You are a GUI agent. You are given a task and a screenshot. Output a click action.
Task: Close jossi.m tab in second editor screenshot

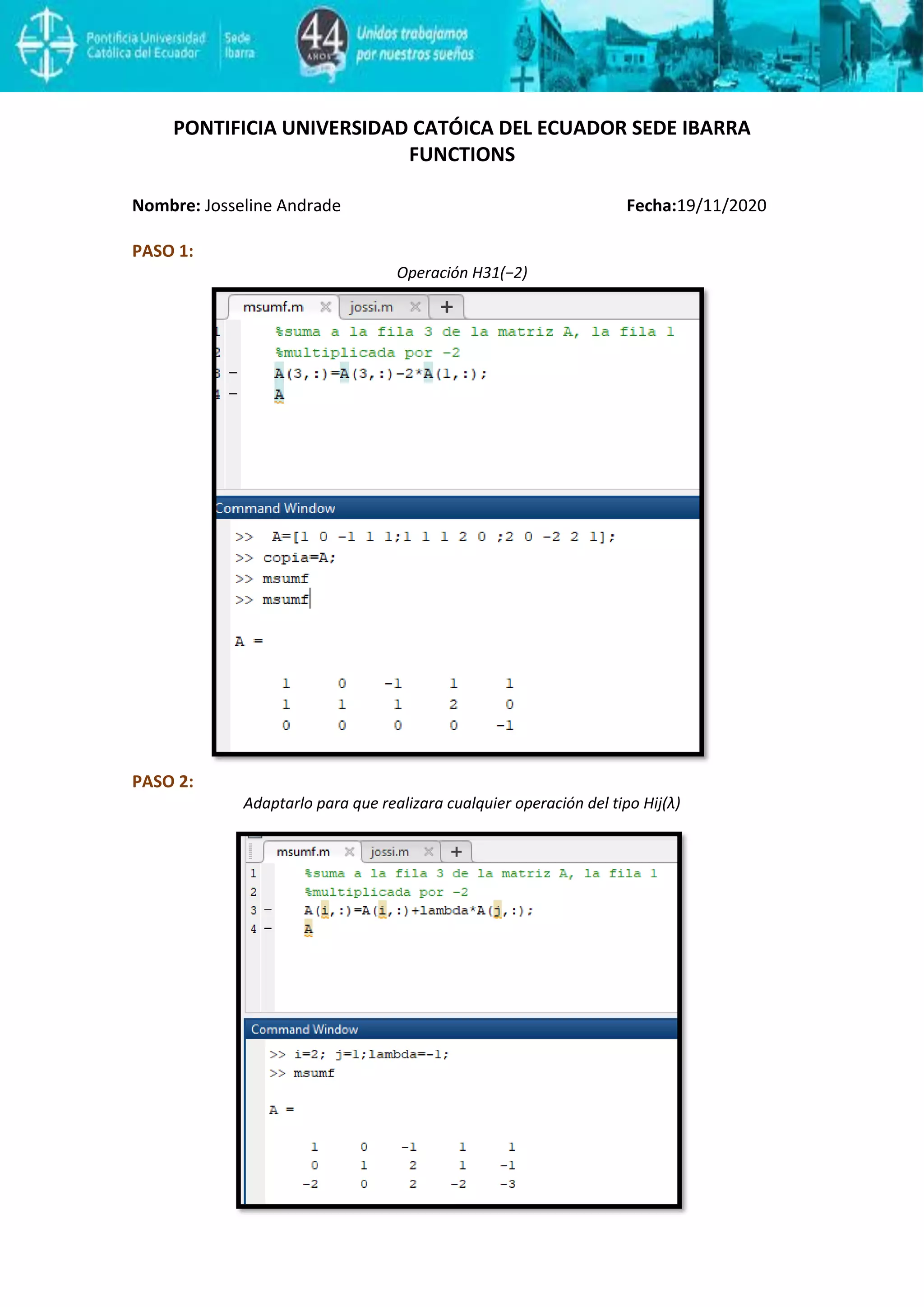tap(429, 852)
